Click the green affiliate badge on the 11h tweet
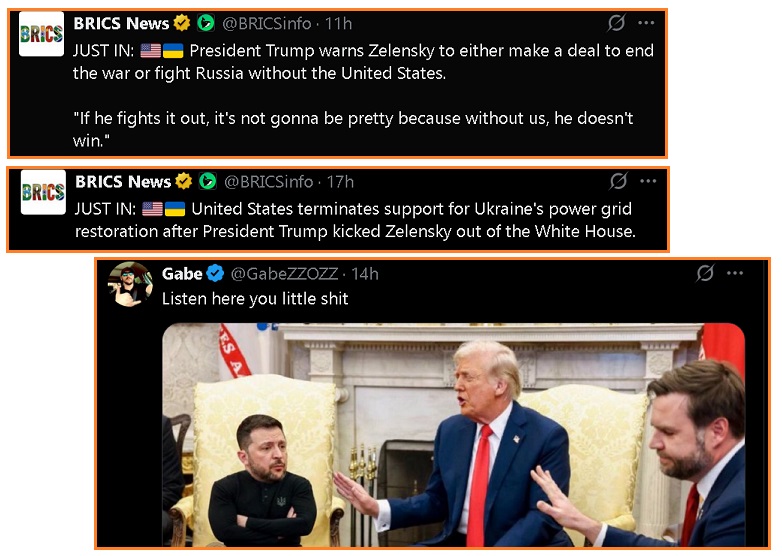The image size is (782, 556). click(x=205, y=23)
